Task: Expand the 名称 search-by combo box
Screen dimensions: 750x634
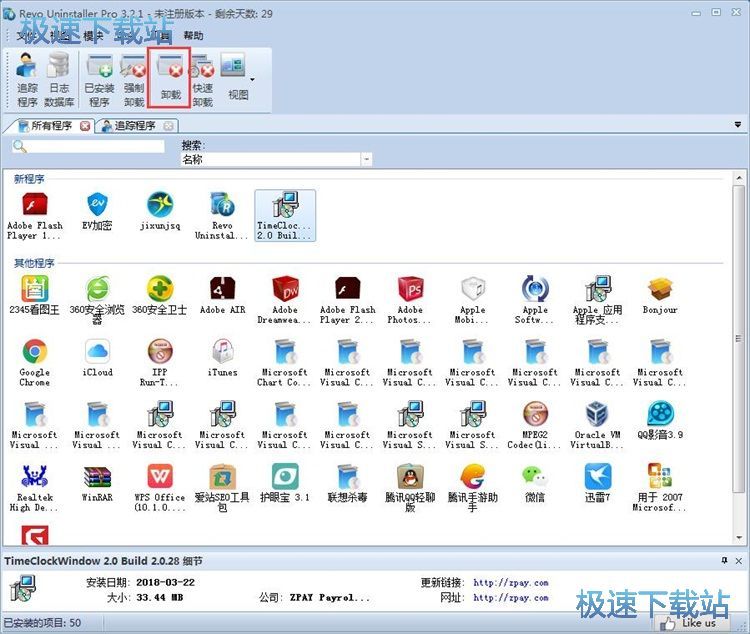Action: tap(366, 159)
